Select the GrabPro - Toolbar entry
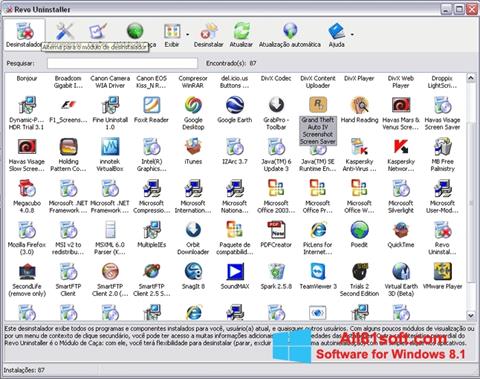The width and height of the screenshot is (480, 379). coord(276,113)
